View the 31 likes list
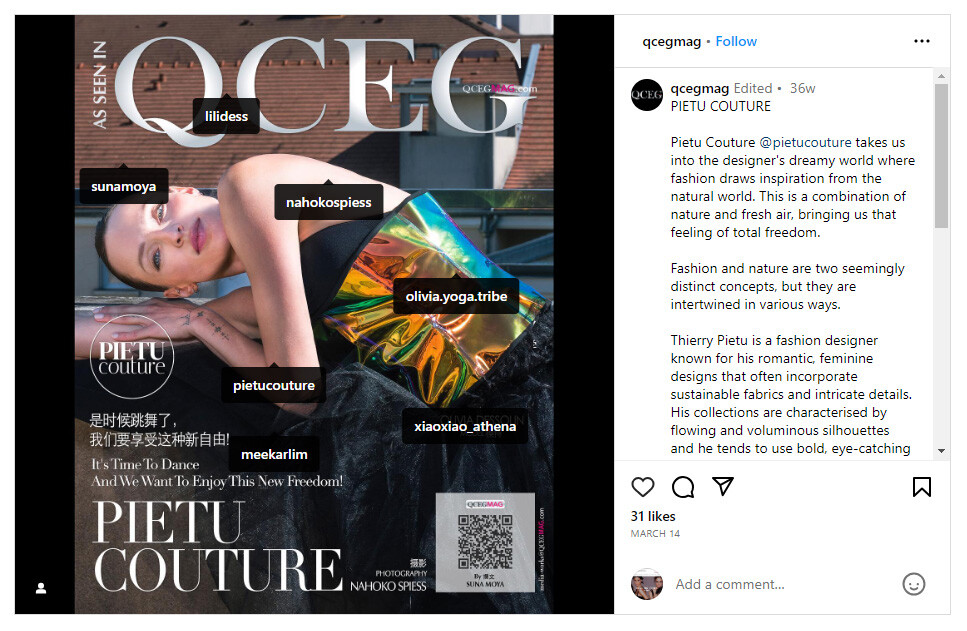Viewport: 967px width, 631px height. point(653,516)
